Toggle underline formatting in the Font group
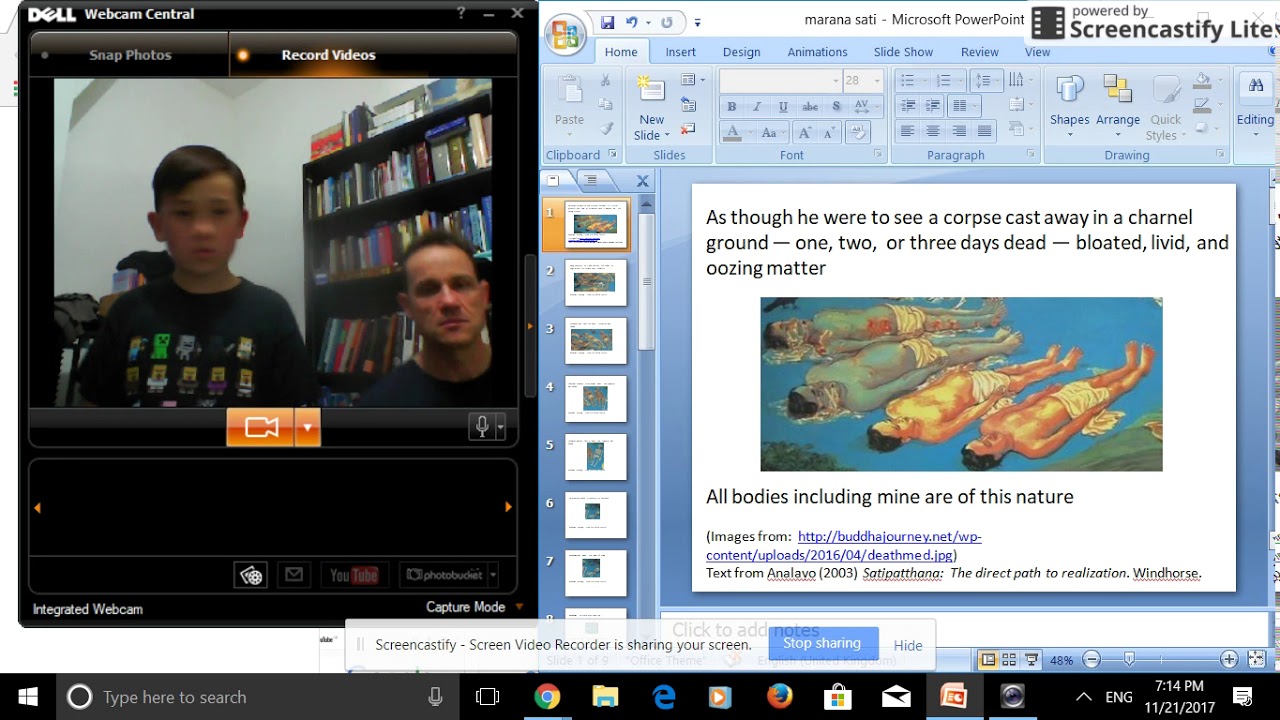Screen dimensions: 1280x720 pos(783,107)
